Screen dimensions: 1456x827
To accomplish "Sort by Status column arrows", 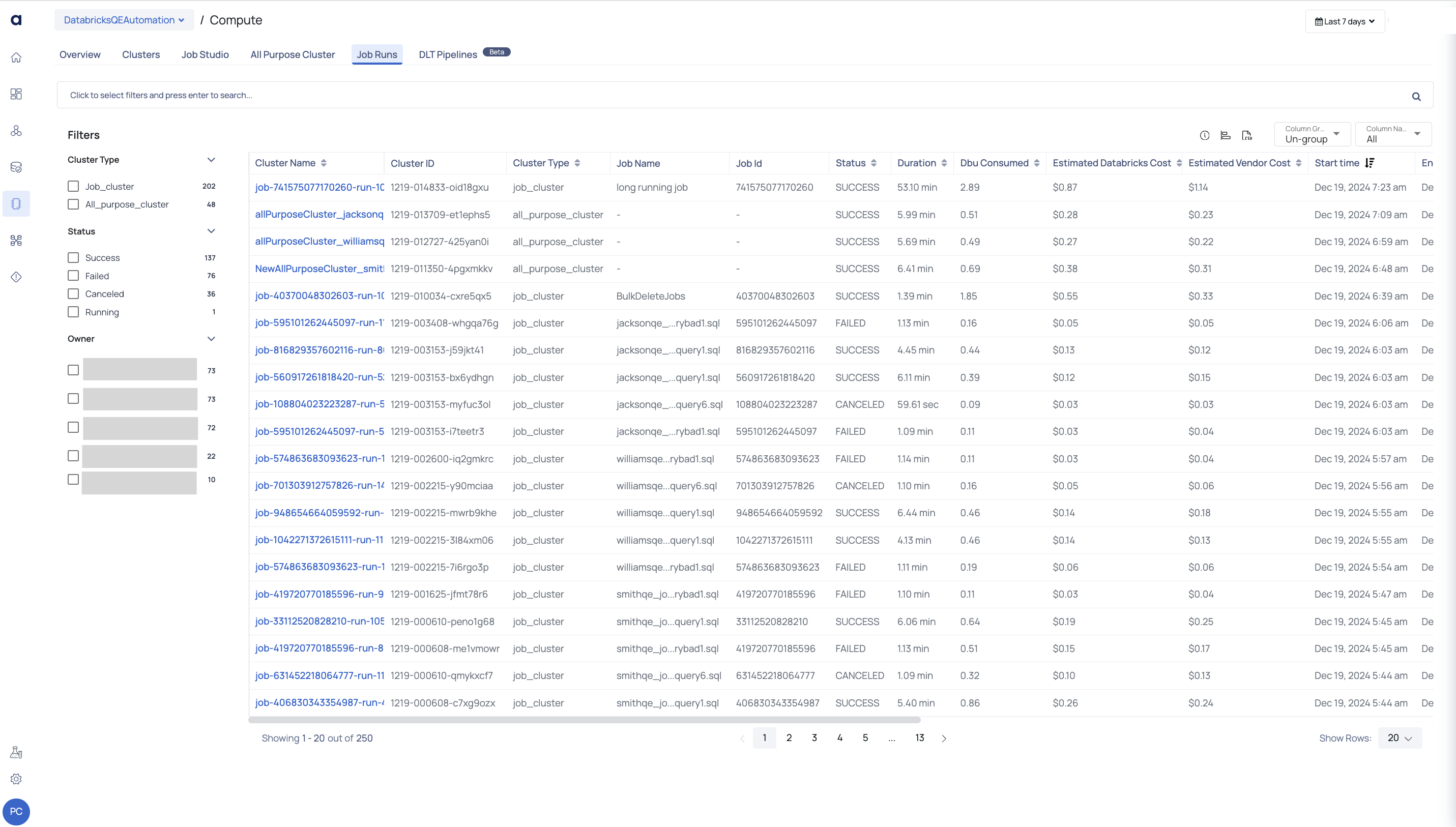I will [873, 163].
